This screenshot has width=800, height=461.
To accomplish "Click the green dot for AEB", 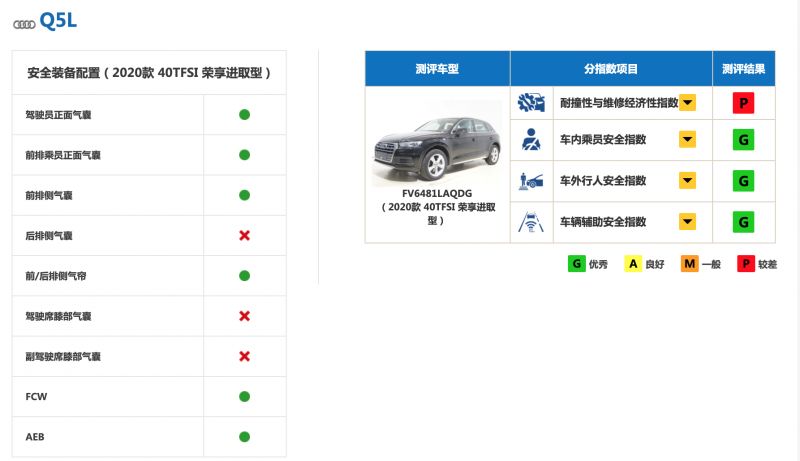I will point(244,437).
